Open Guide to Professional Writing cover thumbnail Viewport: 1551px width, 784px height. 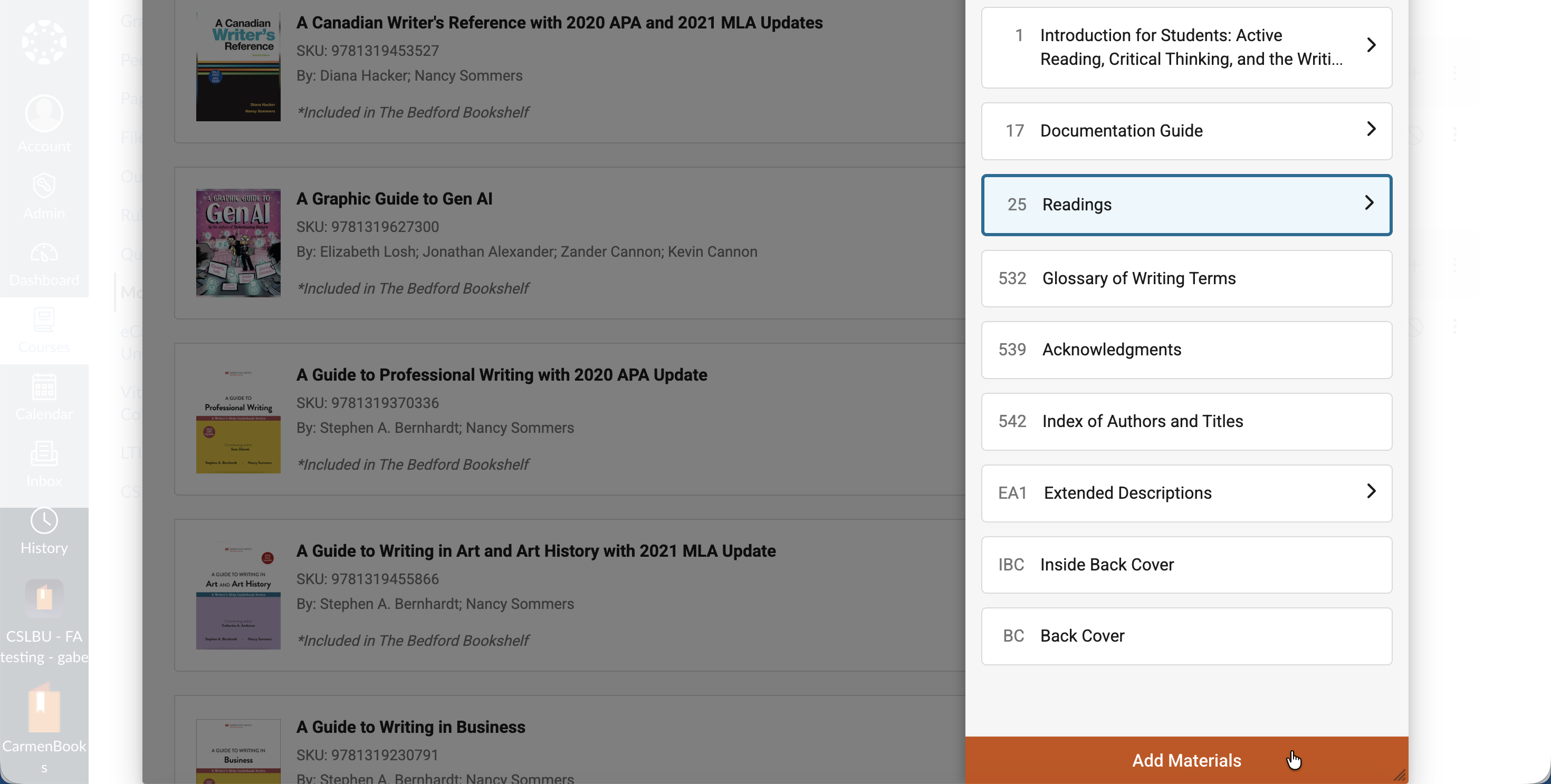pos(238,419)
